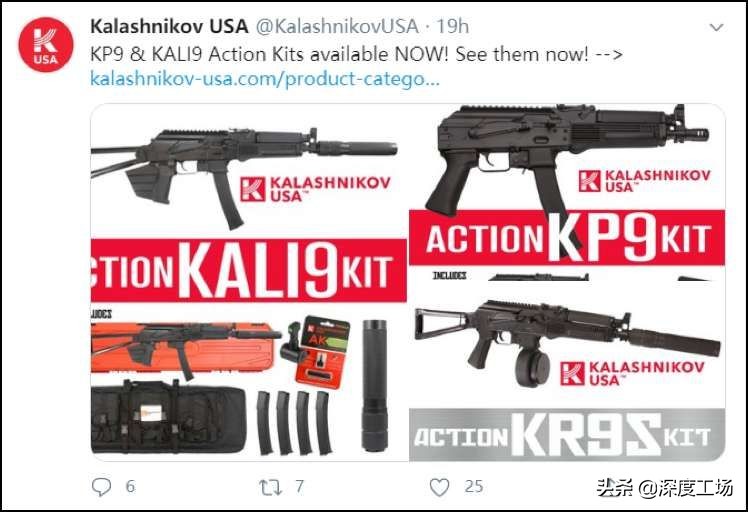Click the Kalashnikov USA display name

(169, 26)
